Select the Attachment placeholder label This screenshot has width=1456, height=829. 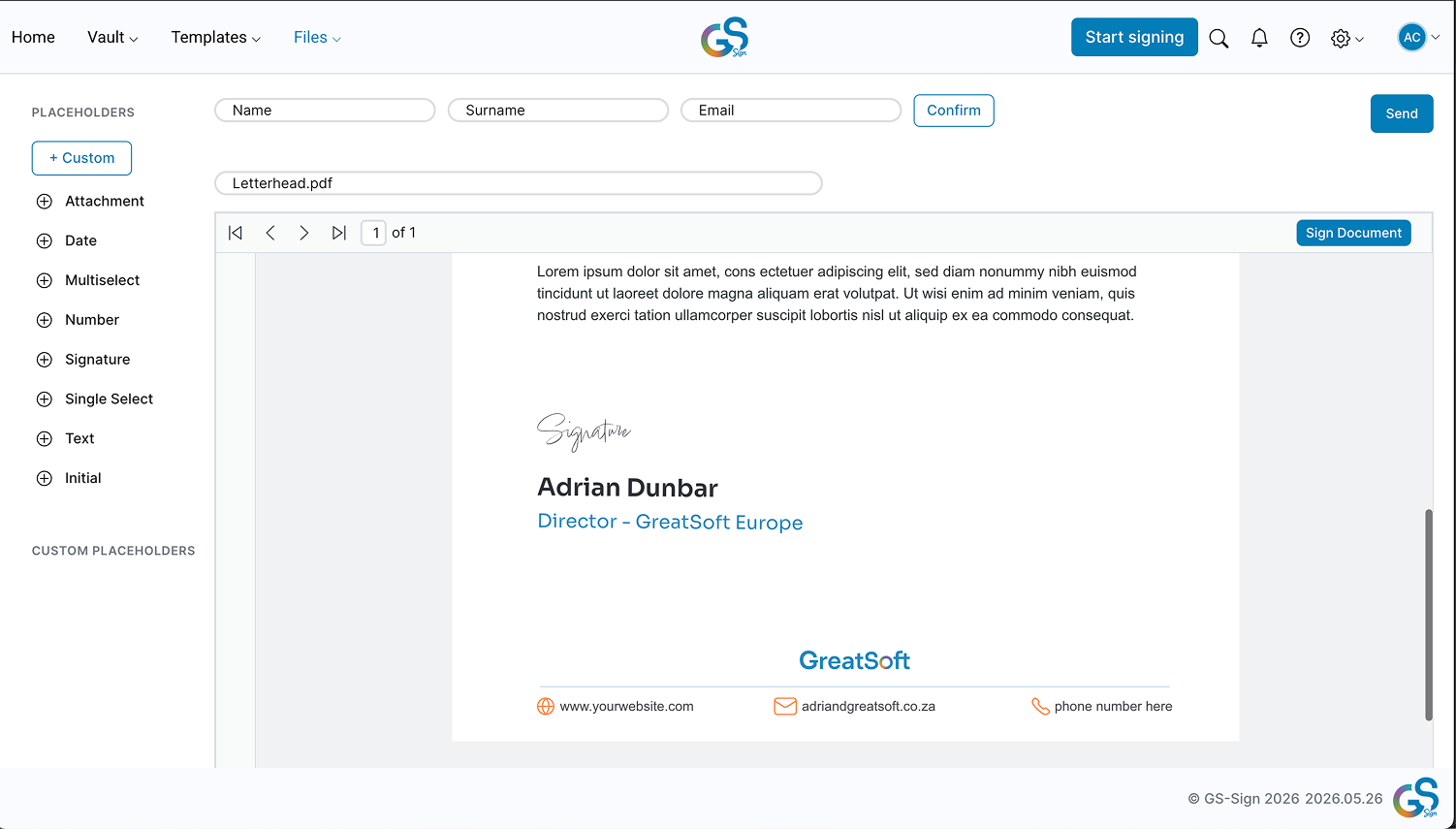(x=105, y=202)
